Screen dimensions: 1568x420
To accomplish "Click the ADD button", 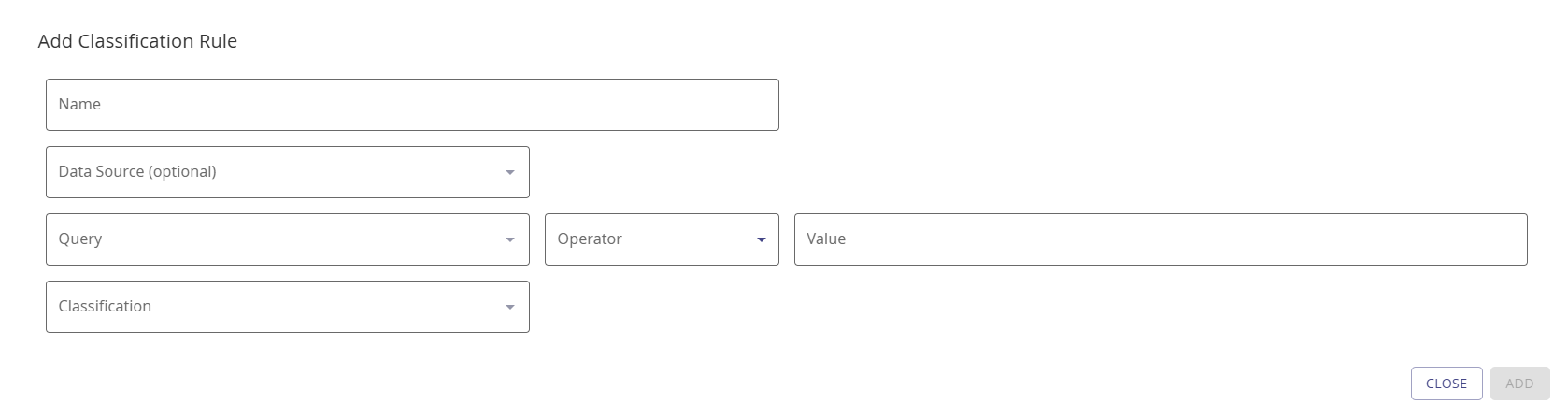I will pyautogui.click(x=1519, y=384).
